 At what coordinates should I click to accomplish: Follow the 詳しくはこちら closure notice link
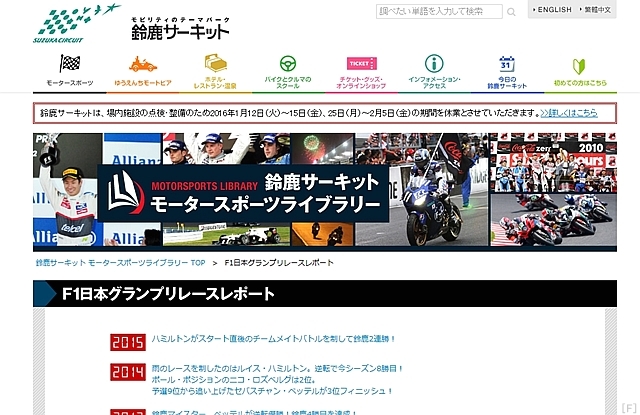(x=569, y=113)
